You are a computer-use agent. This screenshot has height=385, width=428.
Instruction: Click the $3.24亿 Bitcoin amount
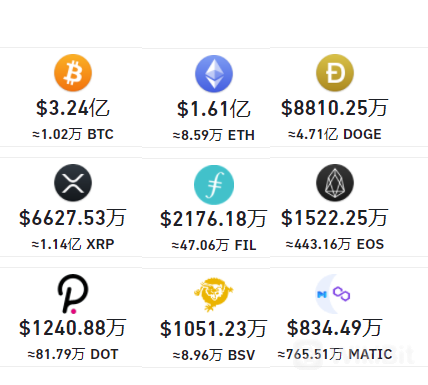click(x=73, y=108)
